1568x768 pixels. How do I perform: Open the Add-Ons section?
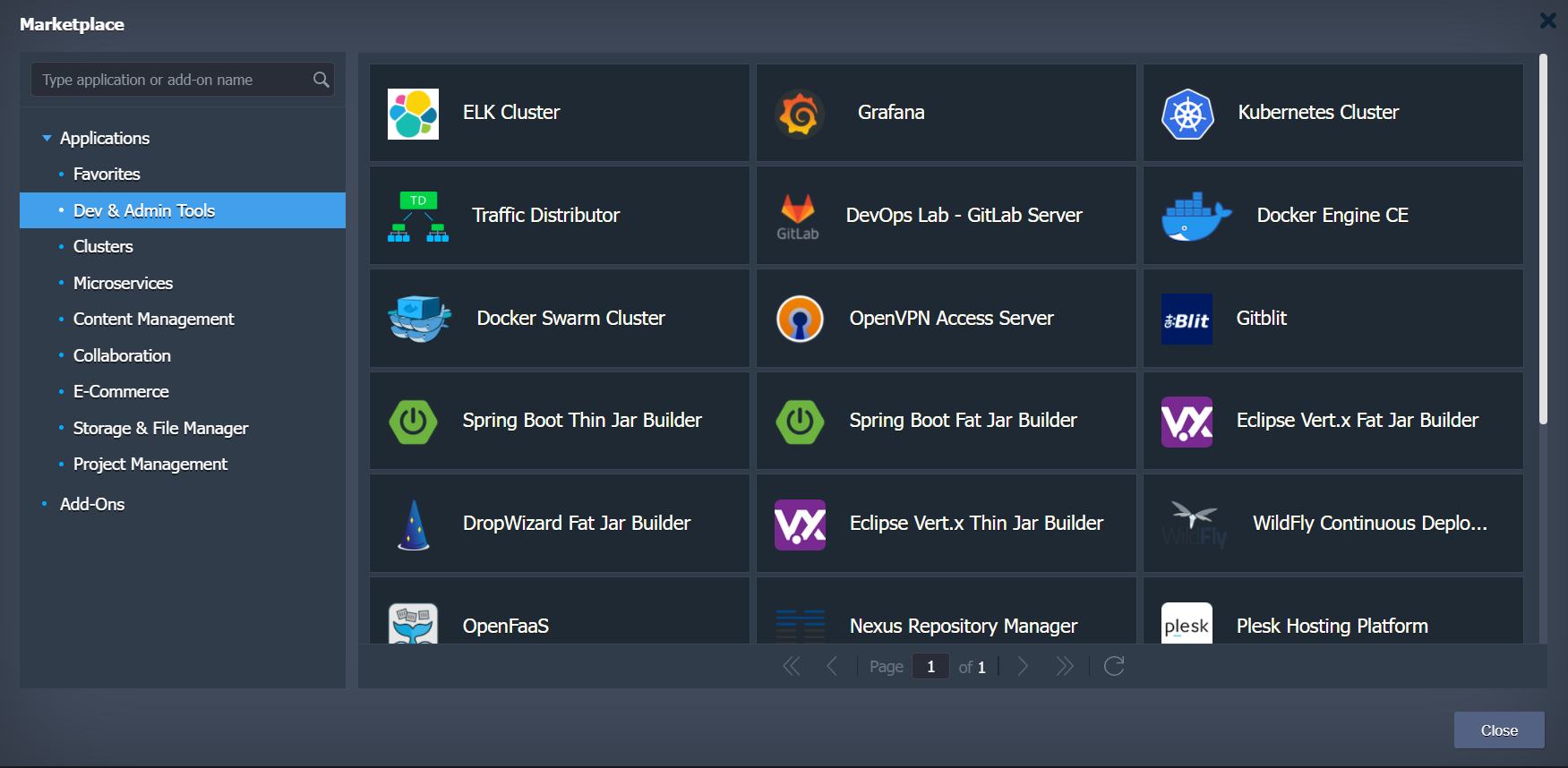click(92, 504)
